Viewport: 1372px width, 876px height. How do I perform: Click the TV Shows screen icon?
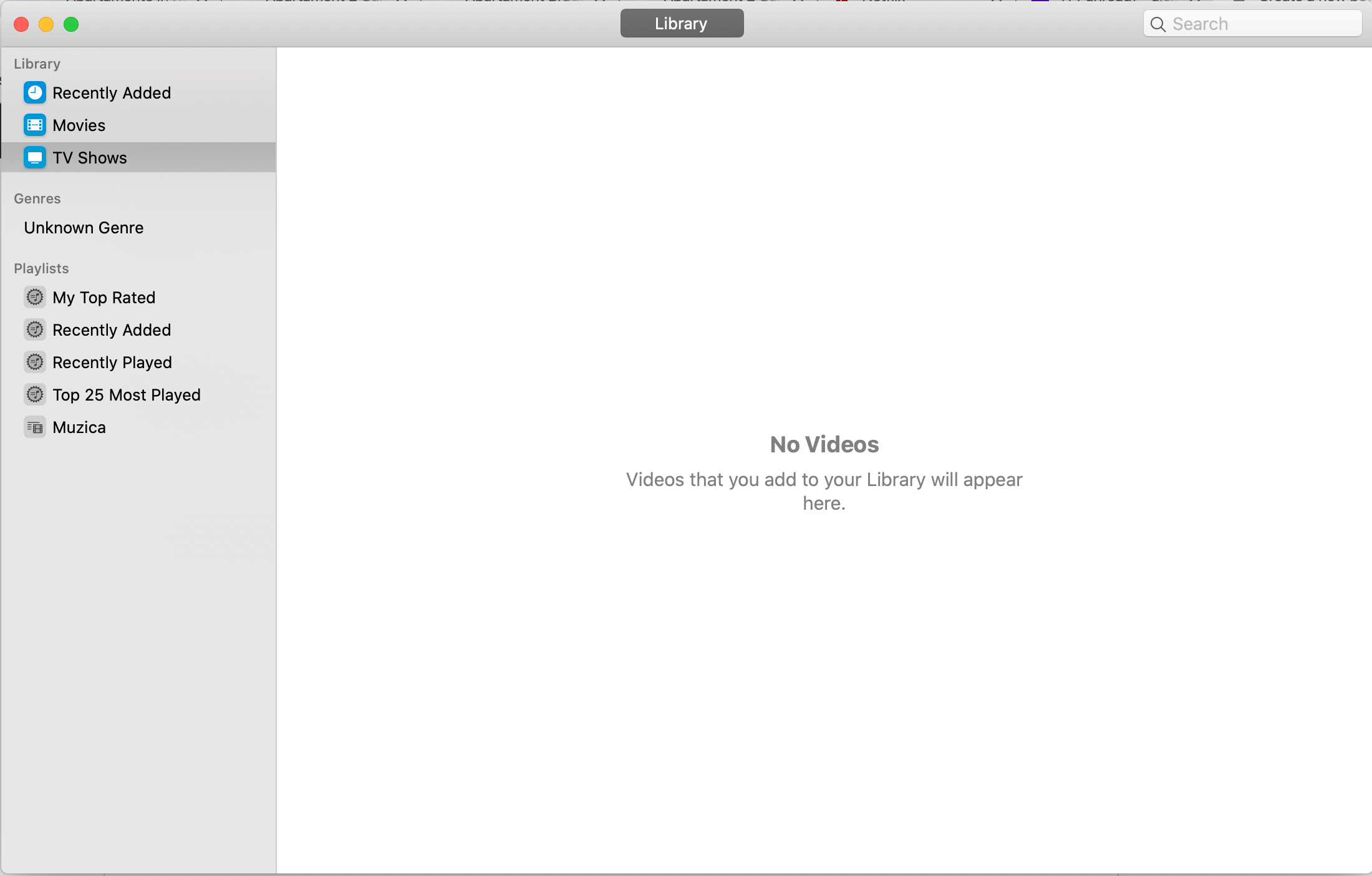pyautogui.click(x=35, y=158)
